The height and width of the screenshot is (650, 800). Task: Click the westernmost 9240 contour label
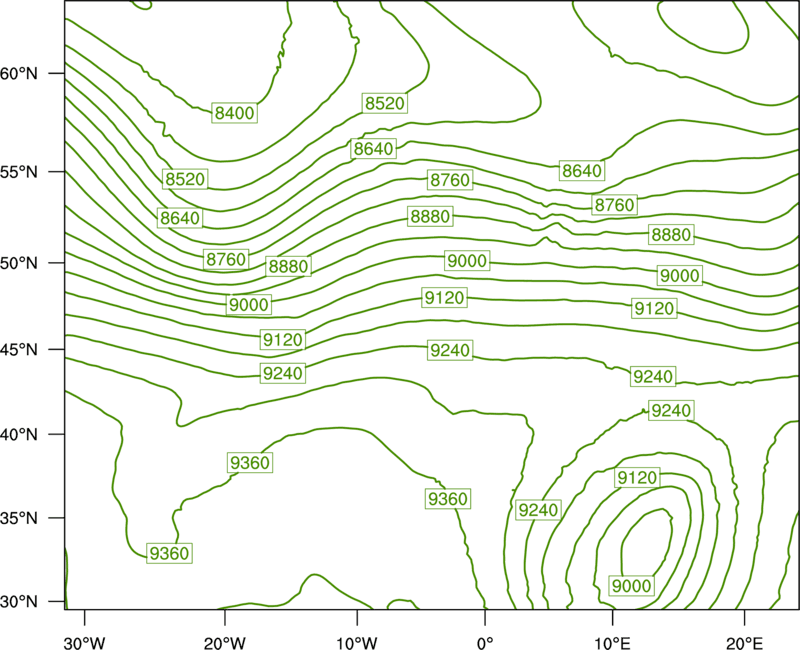point(283,373)
